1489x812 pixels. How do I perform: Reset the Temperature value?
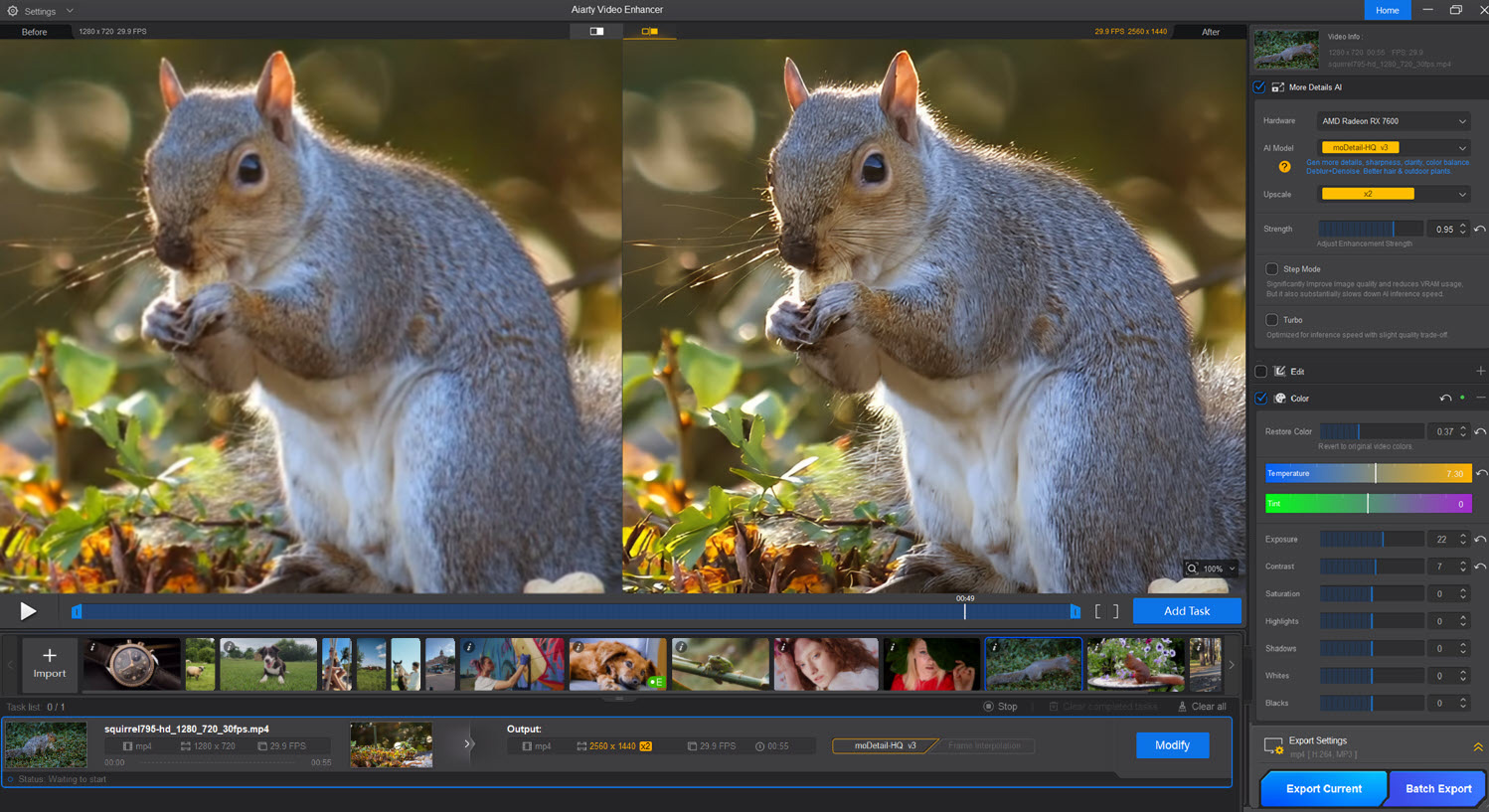point(1481,473)
